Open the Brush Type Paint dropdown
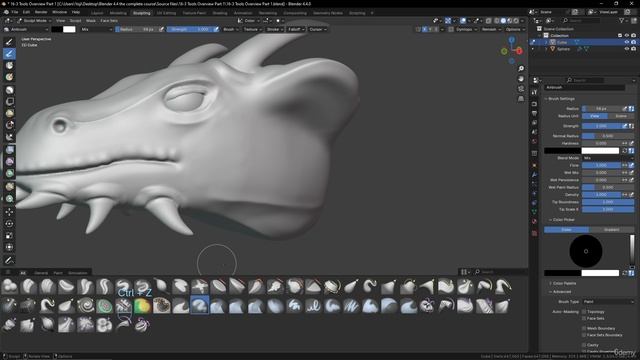The height and width of the screenshot is (360, 640). click(608, 302)
